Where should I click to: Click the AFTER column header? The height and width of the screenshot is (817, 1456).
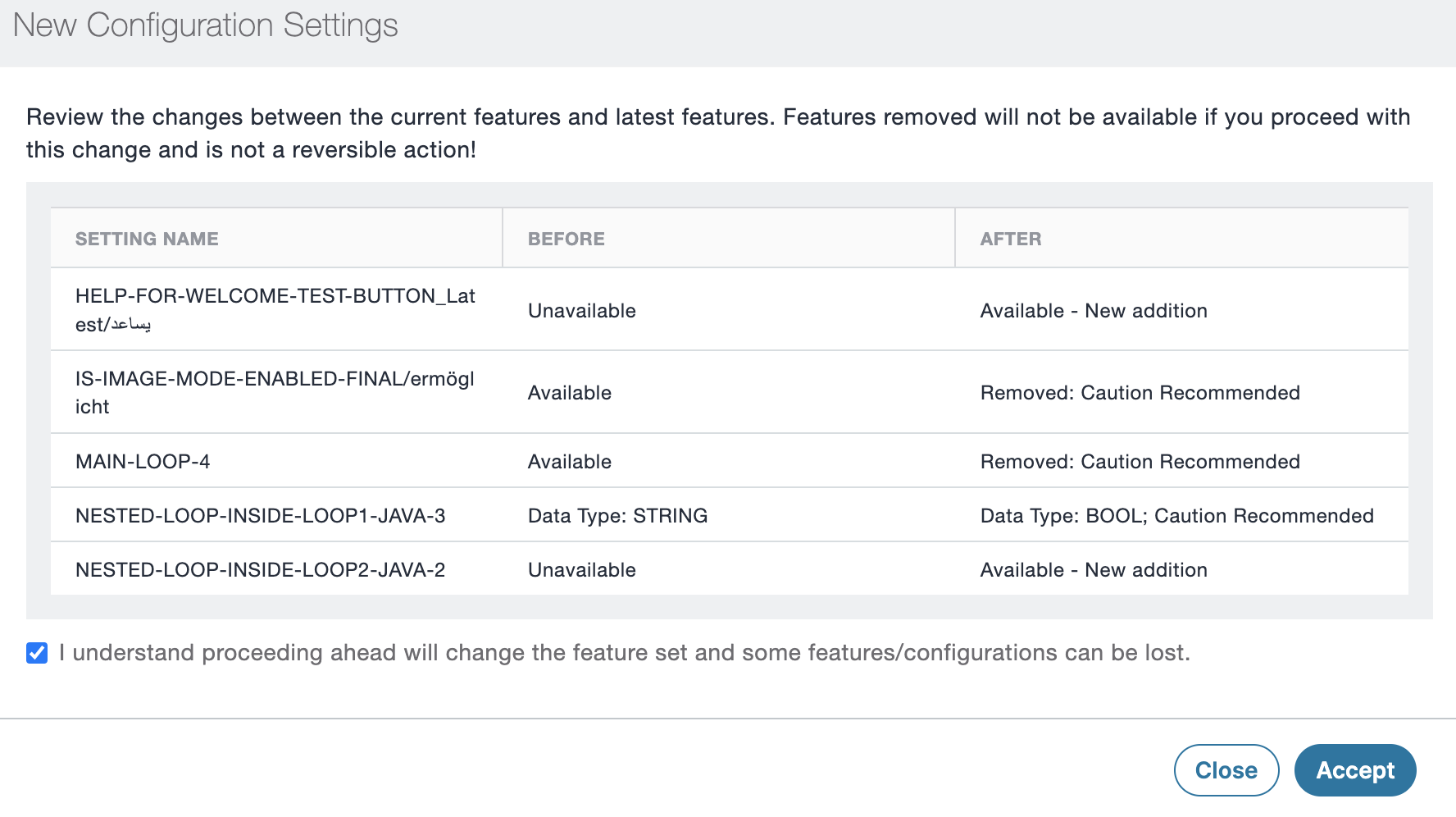[x=1012, y=238]
